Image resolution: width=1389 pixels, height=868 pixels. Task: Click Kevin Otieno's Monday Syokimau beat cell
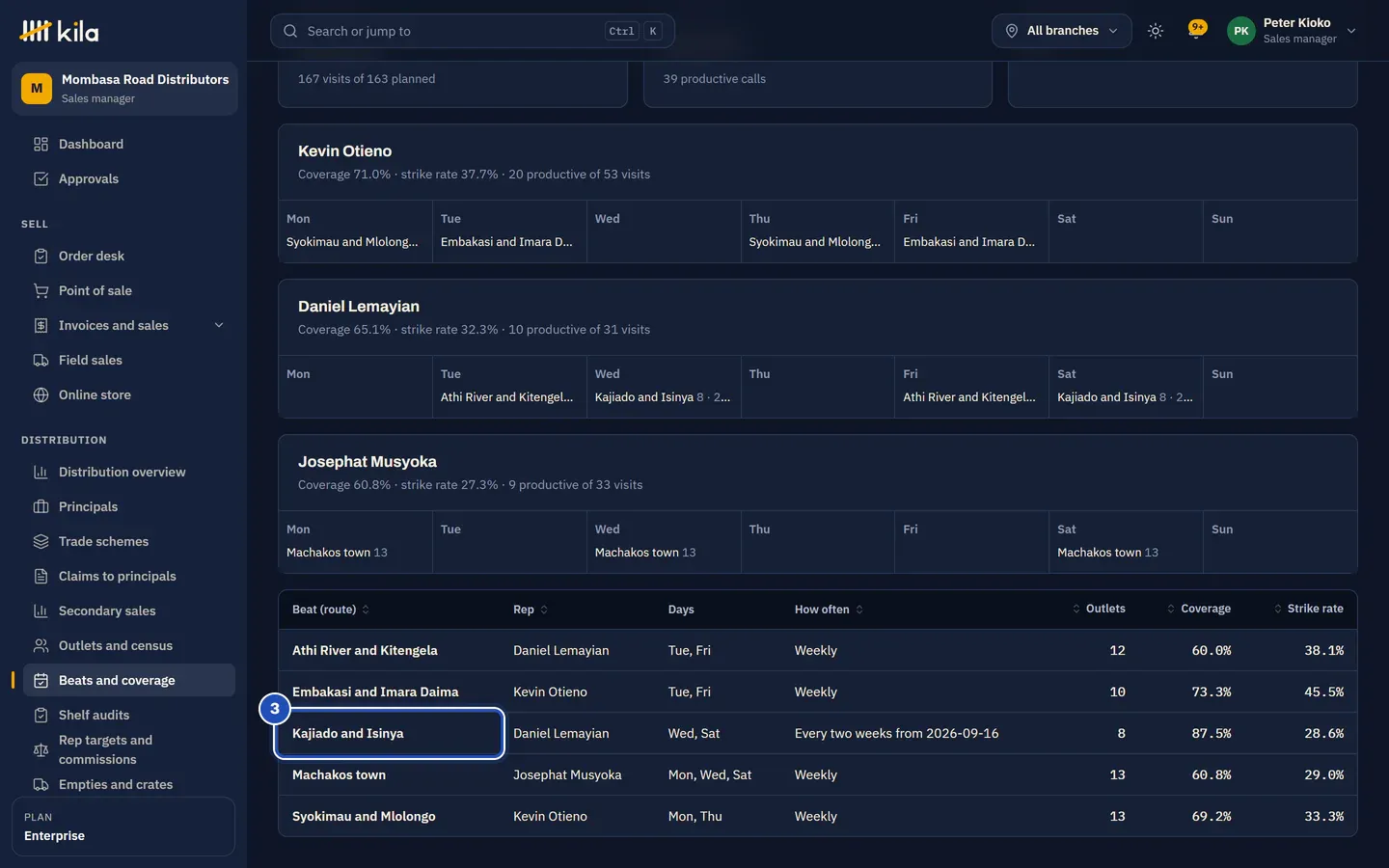[356, 231]
